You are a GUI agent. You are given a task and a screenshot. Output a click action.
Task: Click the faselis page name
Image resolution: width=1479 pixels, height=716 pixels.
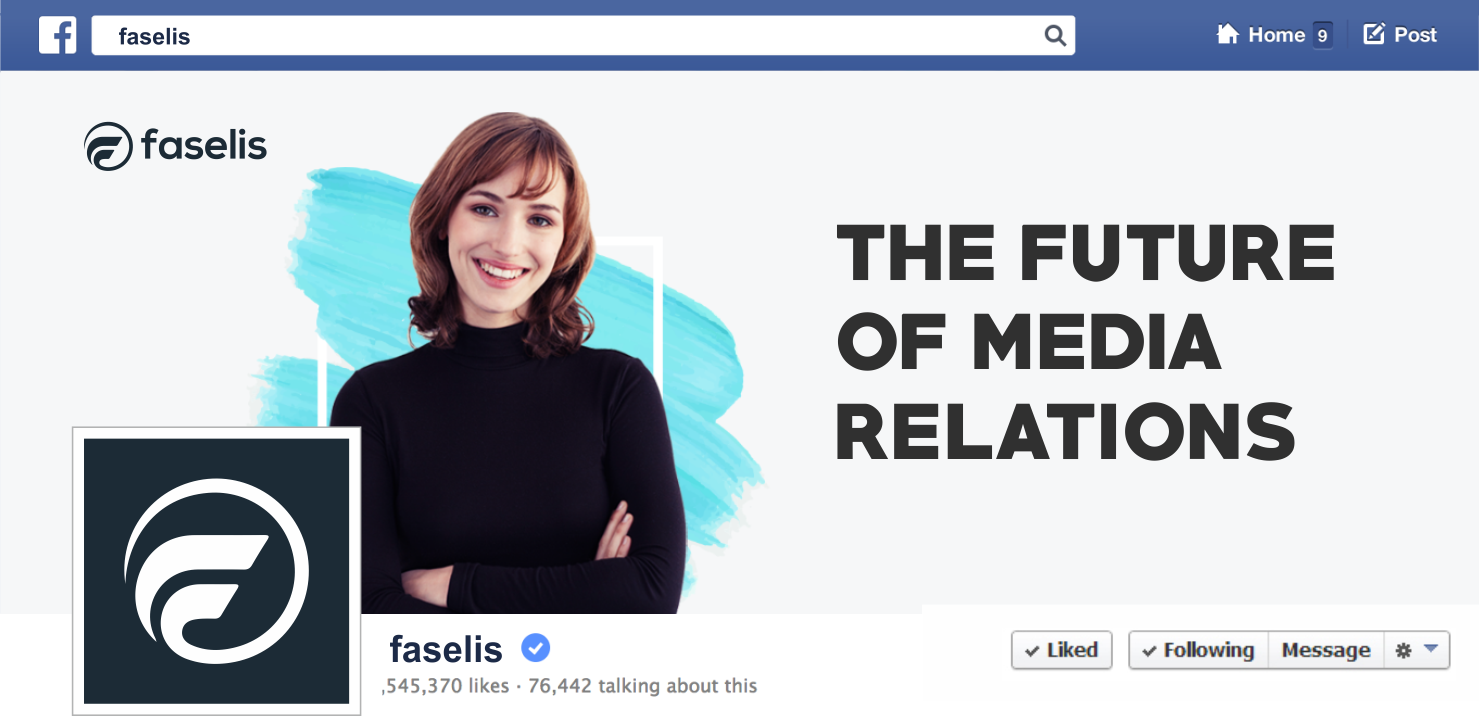[446, 650]
